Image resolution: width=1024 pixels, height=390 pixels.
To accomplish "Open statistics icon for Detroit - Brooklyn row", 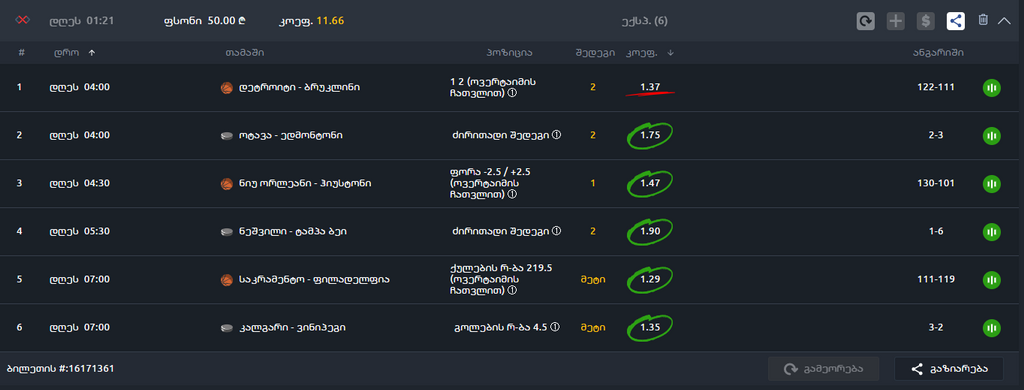I will coord(992,87).
